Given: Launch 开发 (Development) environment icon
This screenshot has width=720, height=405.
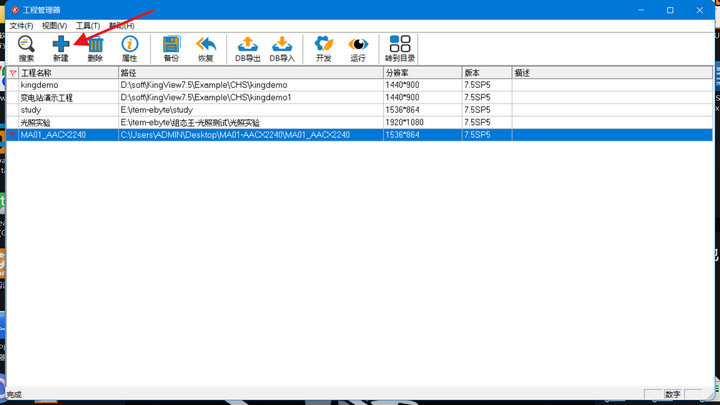Looking at the screenshot, I should pyautogui.click(x=323, y=46).
